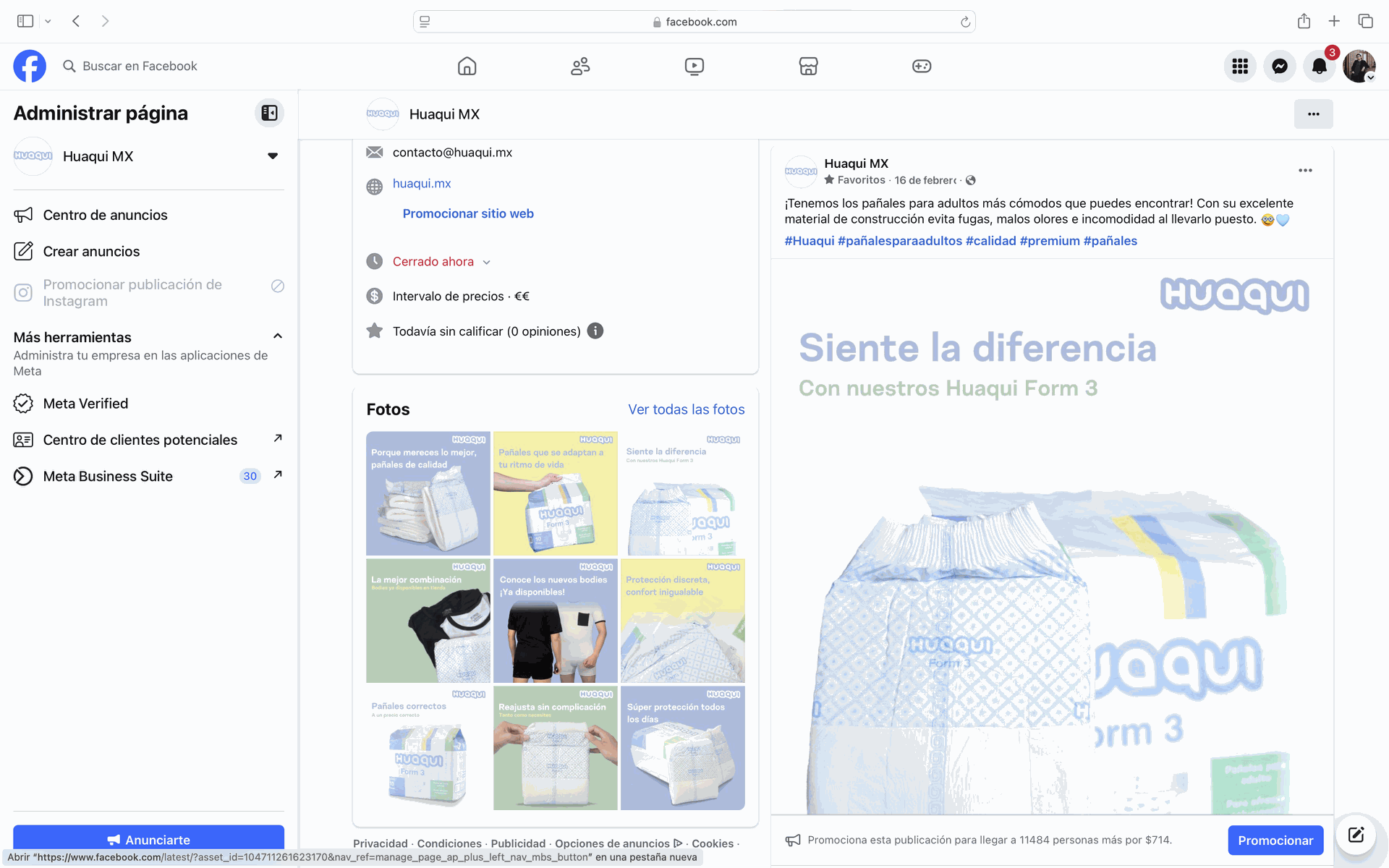Collapse the Administrar página sidebar

pyautogui.click(x=269, y=113)
